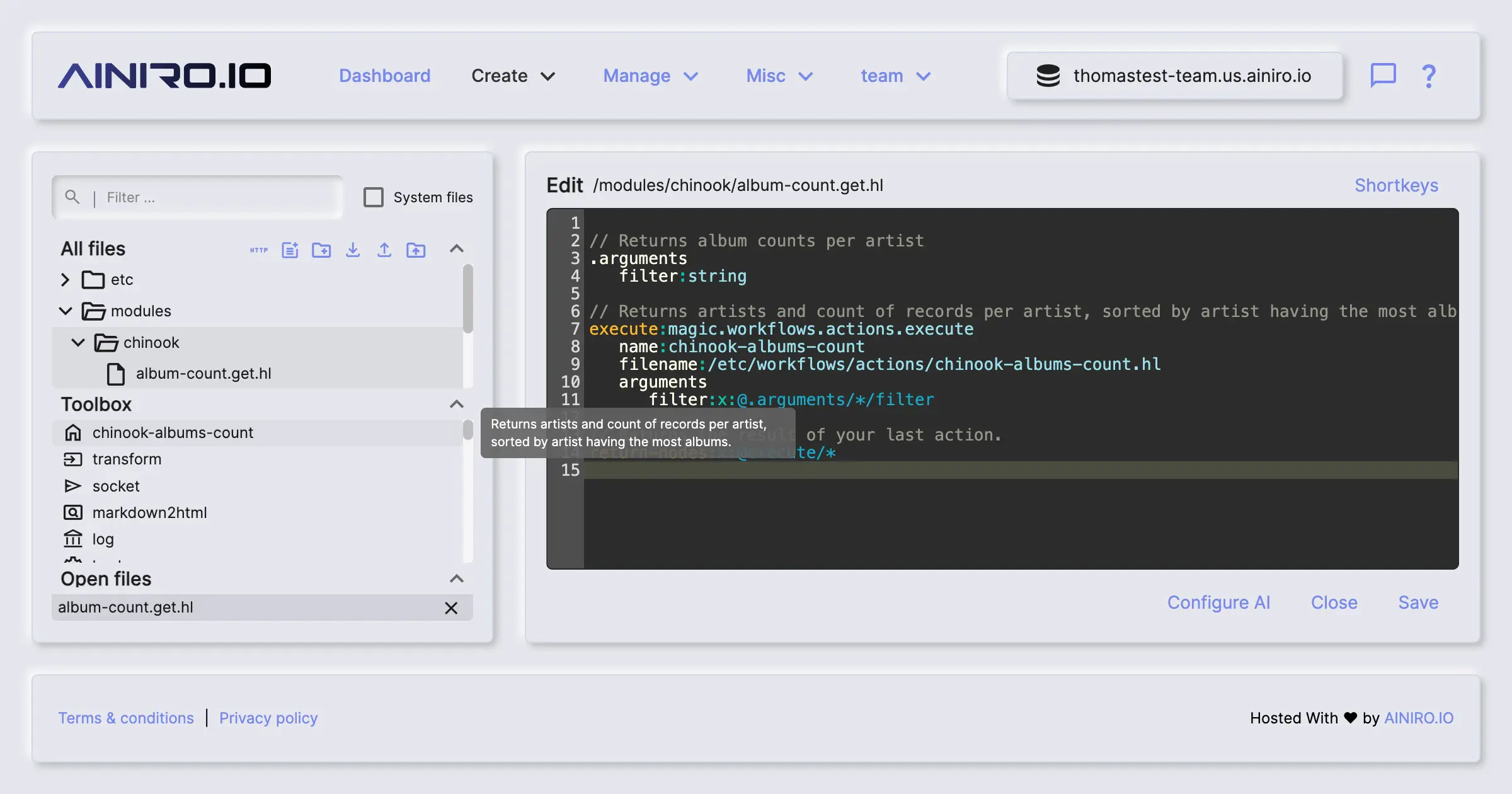Open the markdown2html toolbox action

[149, 512]
